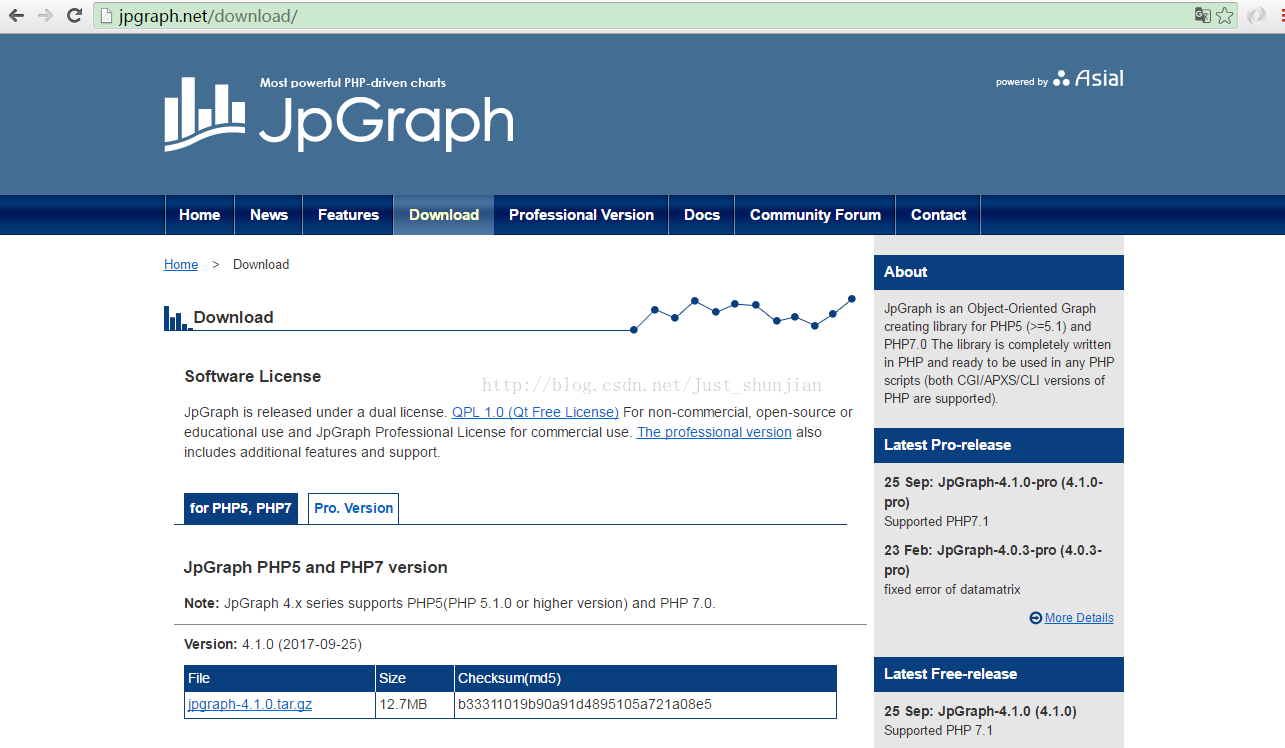Open the Contact menu item
The height and width of the screenshot is (748, 1285).
coord(938,215)
